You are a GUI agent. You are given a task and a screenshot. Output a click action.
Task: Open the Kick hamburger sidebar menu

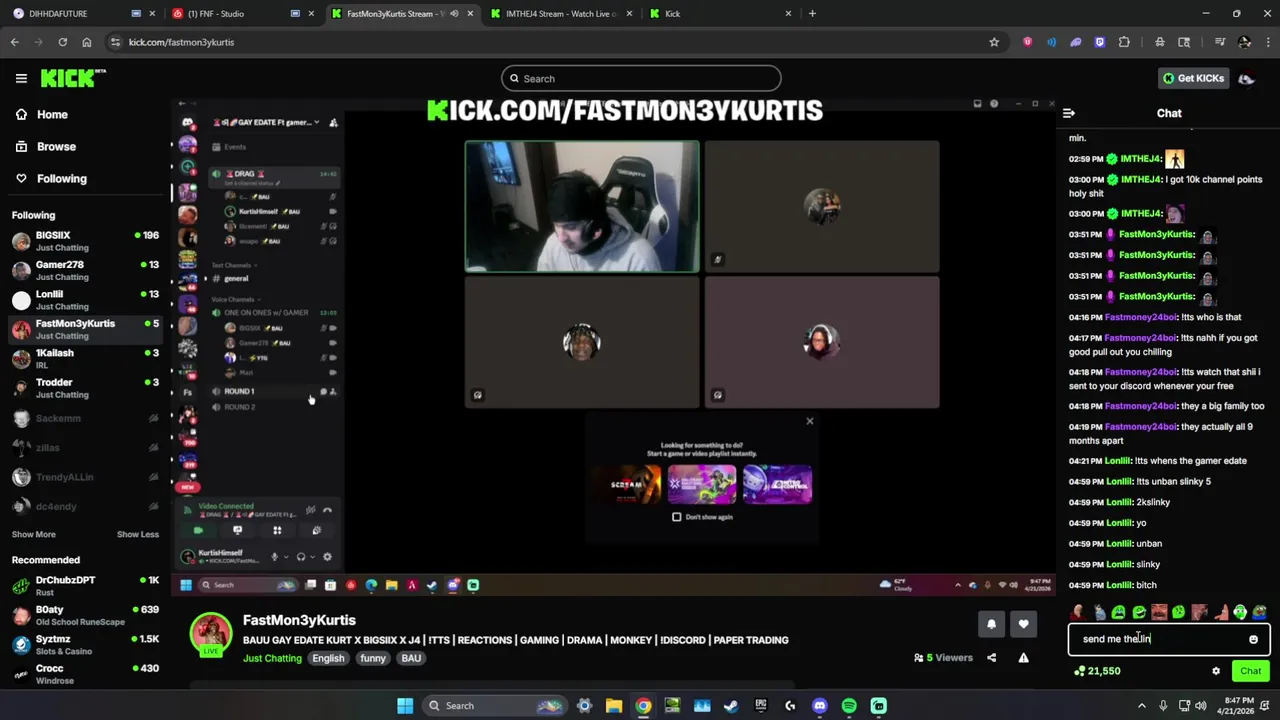[x=21, y=78]
